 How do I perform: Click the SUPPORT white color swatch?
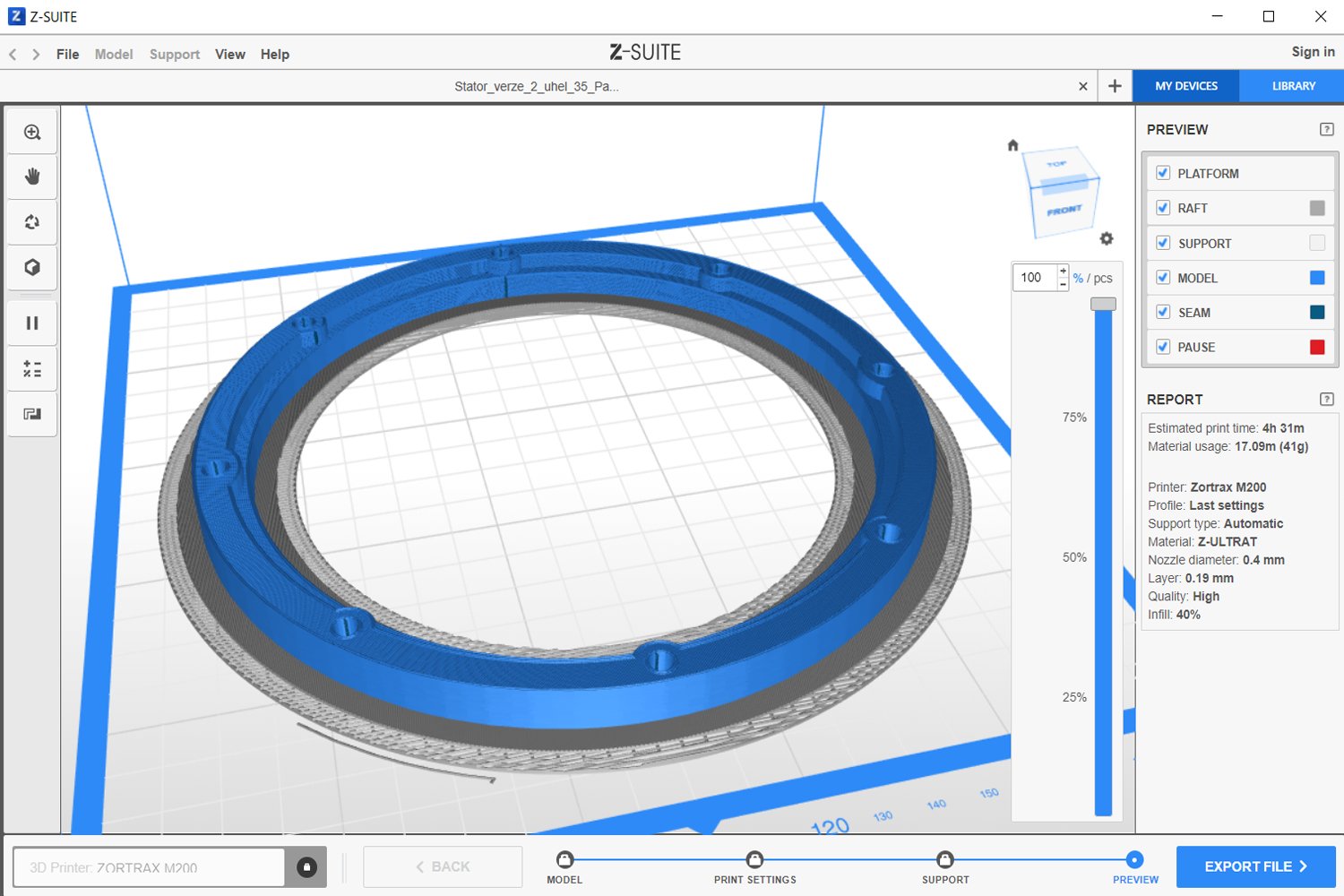tap(1317, 243)
